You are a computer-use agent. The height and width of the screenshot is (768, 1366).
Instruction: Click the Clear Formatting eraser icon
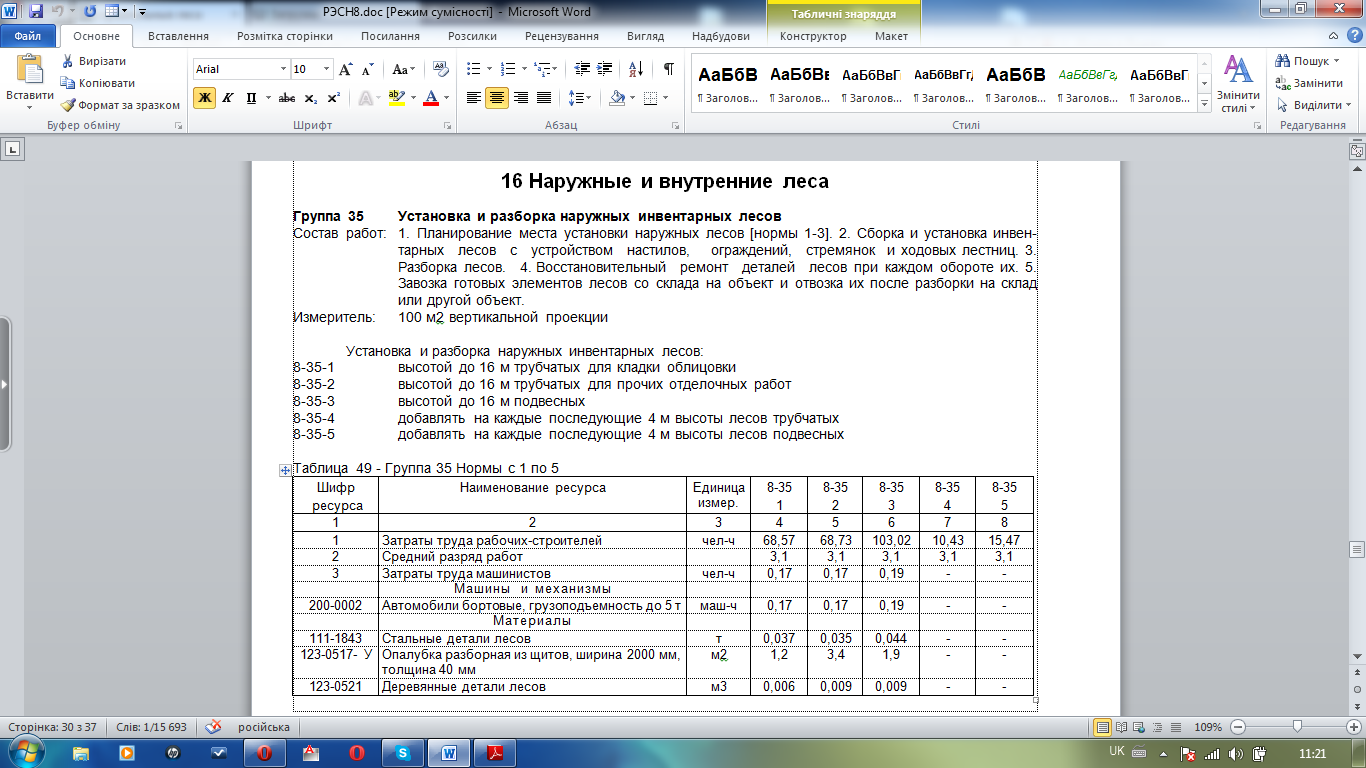coord(438,69)
